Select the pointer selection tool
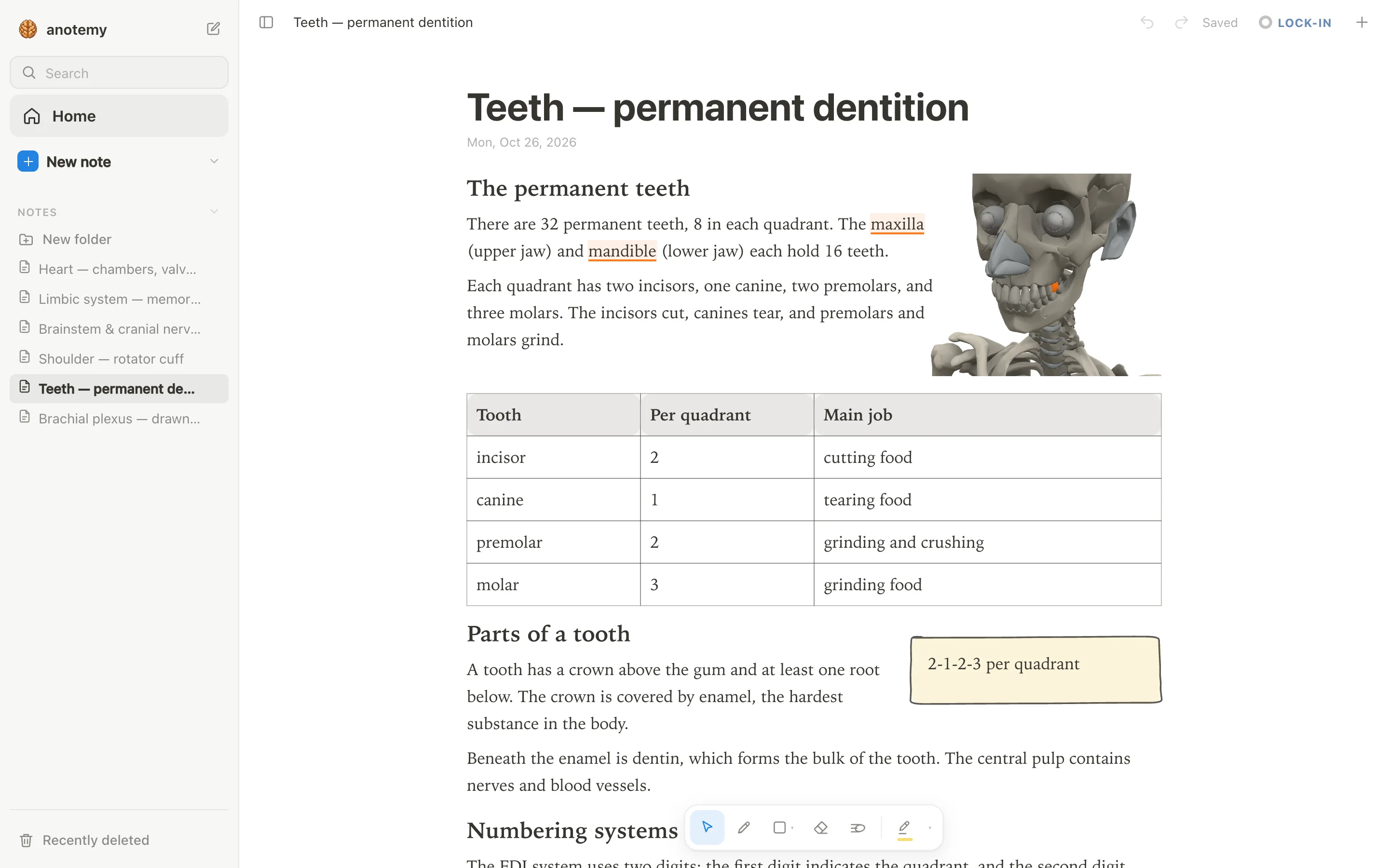This screenshot has width=1389, height=868. 707,827
